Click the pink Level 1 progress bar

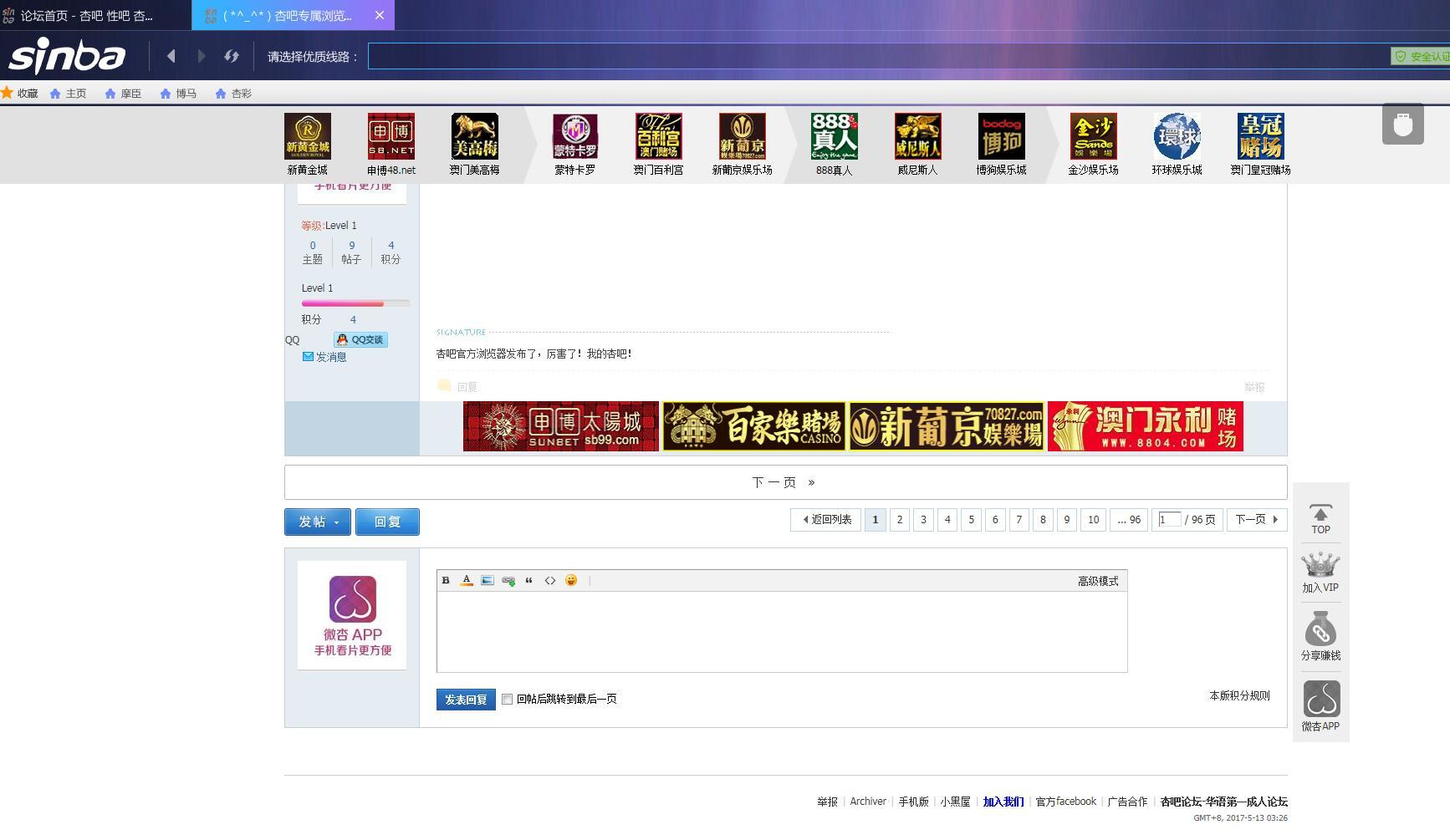355,303
